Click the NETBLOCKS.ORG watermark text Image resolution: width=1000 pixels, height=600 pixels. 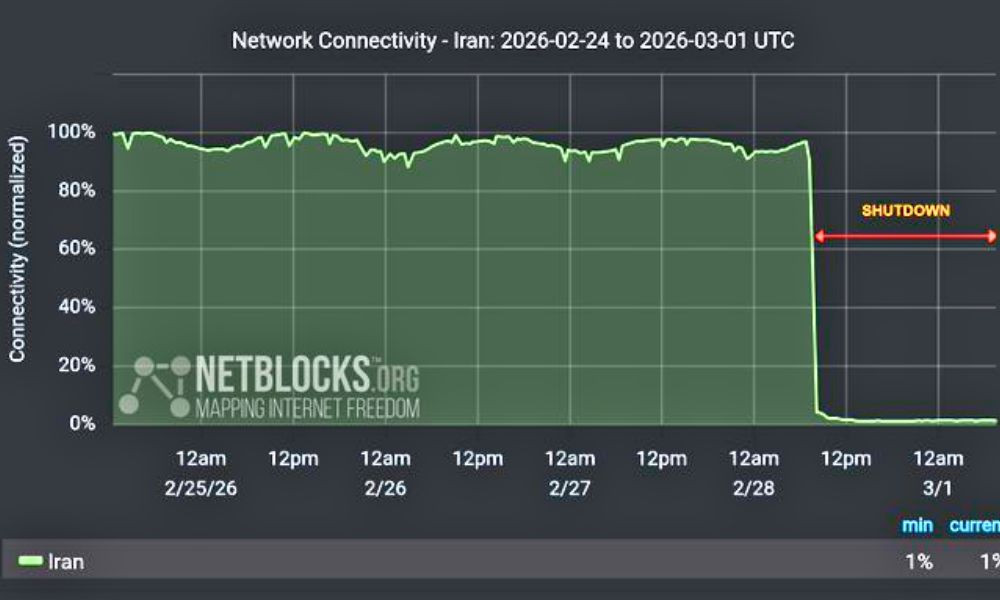point(306,375)
